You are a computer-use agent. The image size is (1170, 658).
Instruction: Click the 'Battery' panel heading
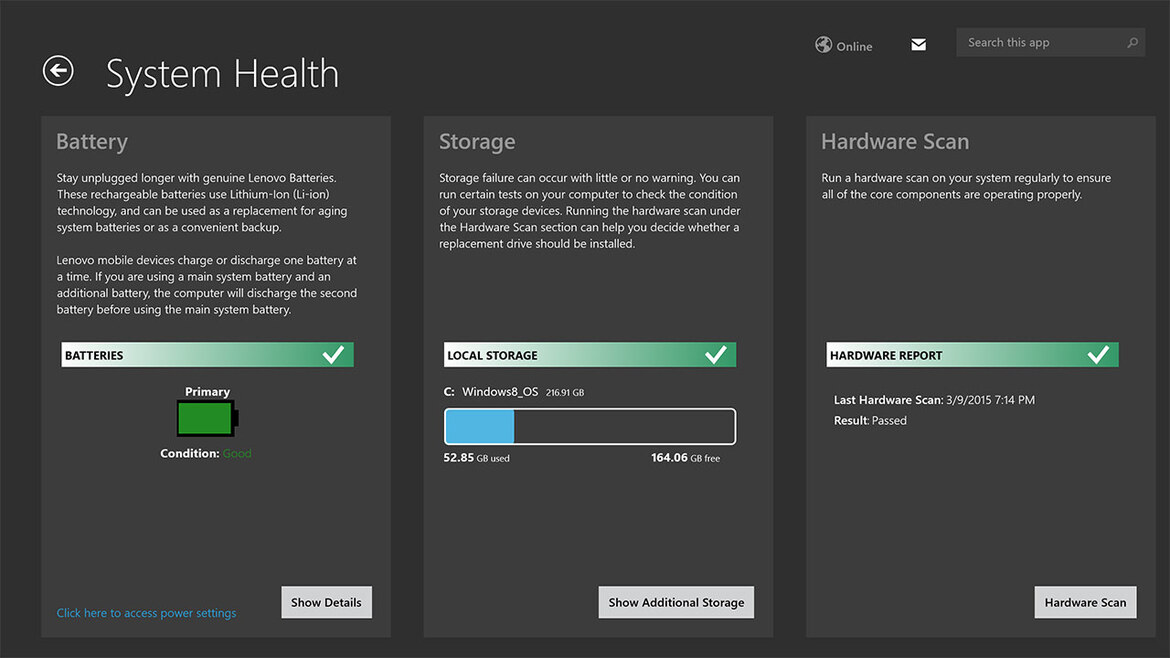tap(92, 141)
